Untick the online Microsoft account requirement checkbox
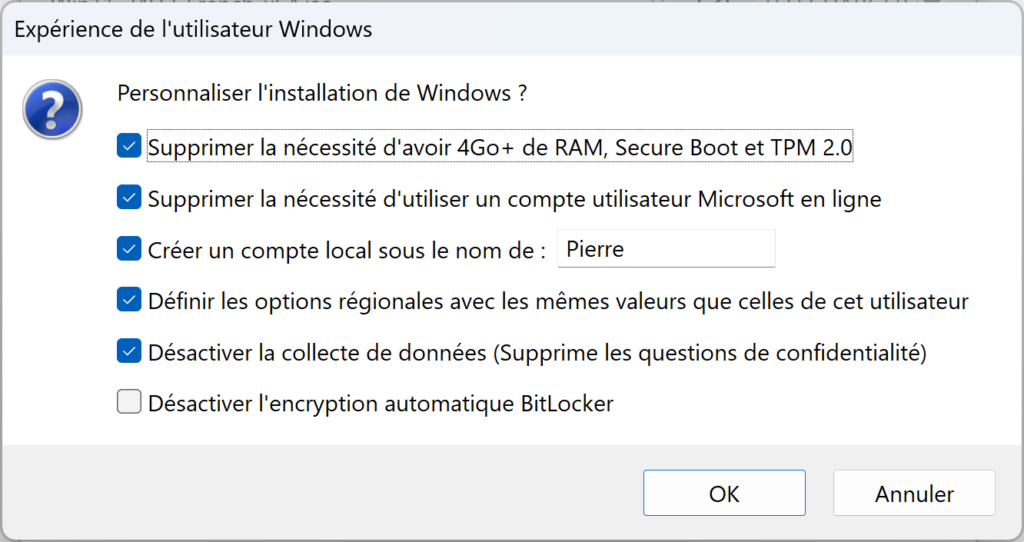1024x542 pixels. 129,197
